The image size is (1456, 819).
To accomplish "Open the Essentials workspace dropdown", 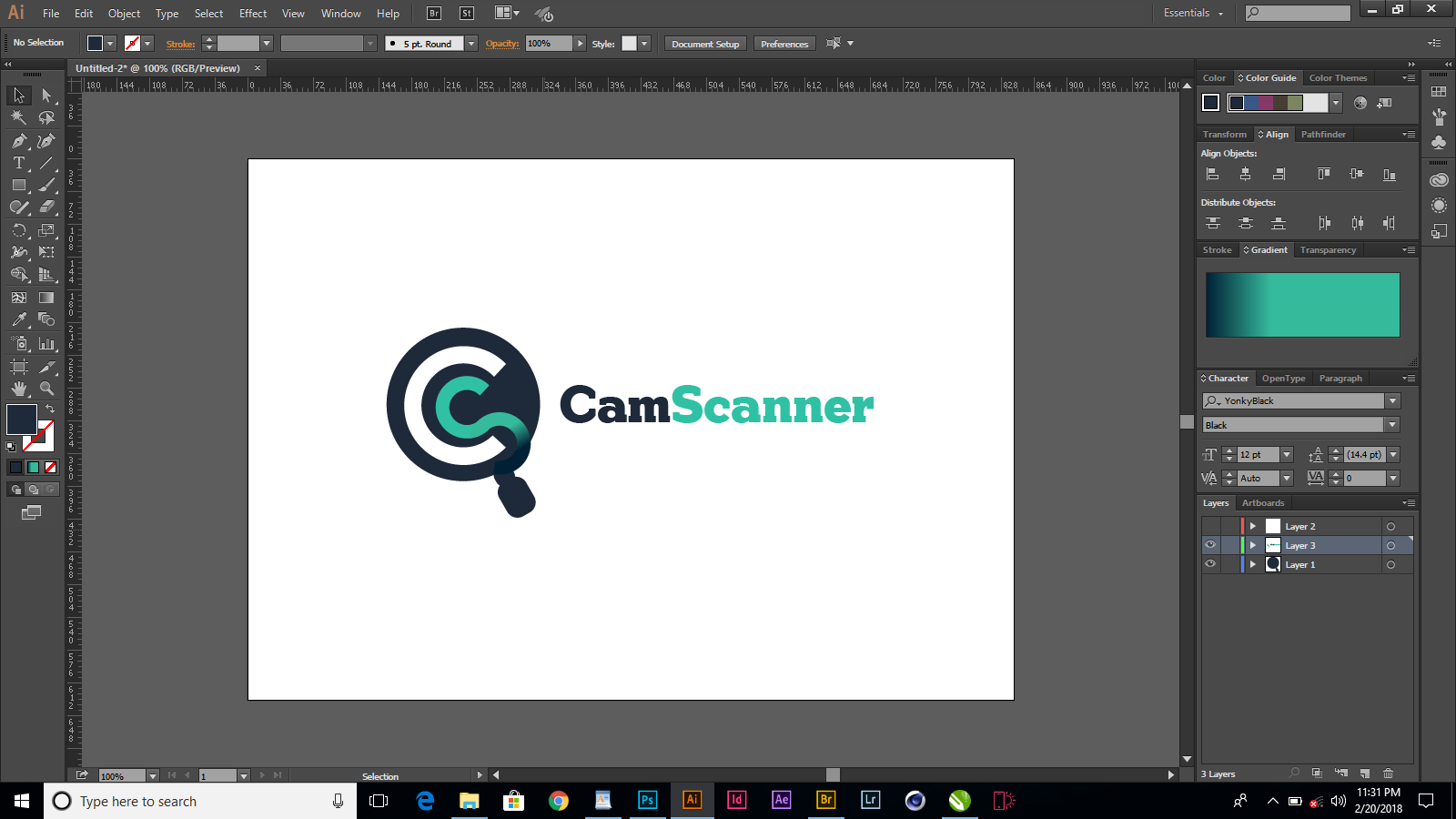I will [x=1194, y=13].
